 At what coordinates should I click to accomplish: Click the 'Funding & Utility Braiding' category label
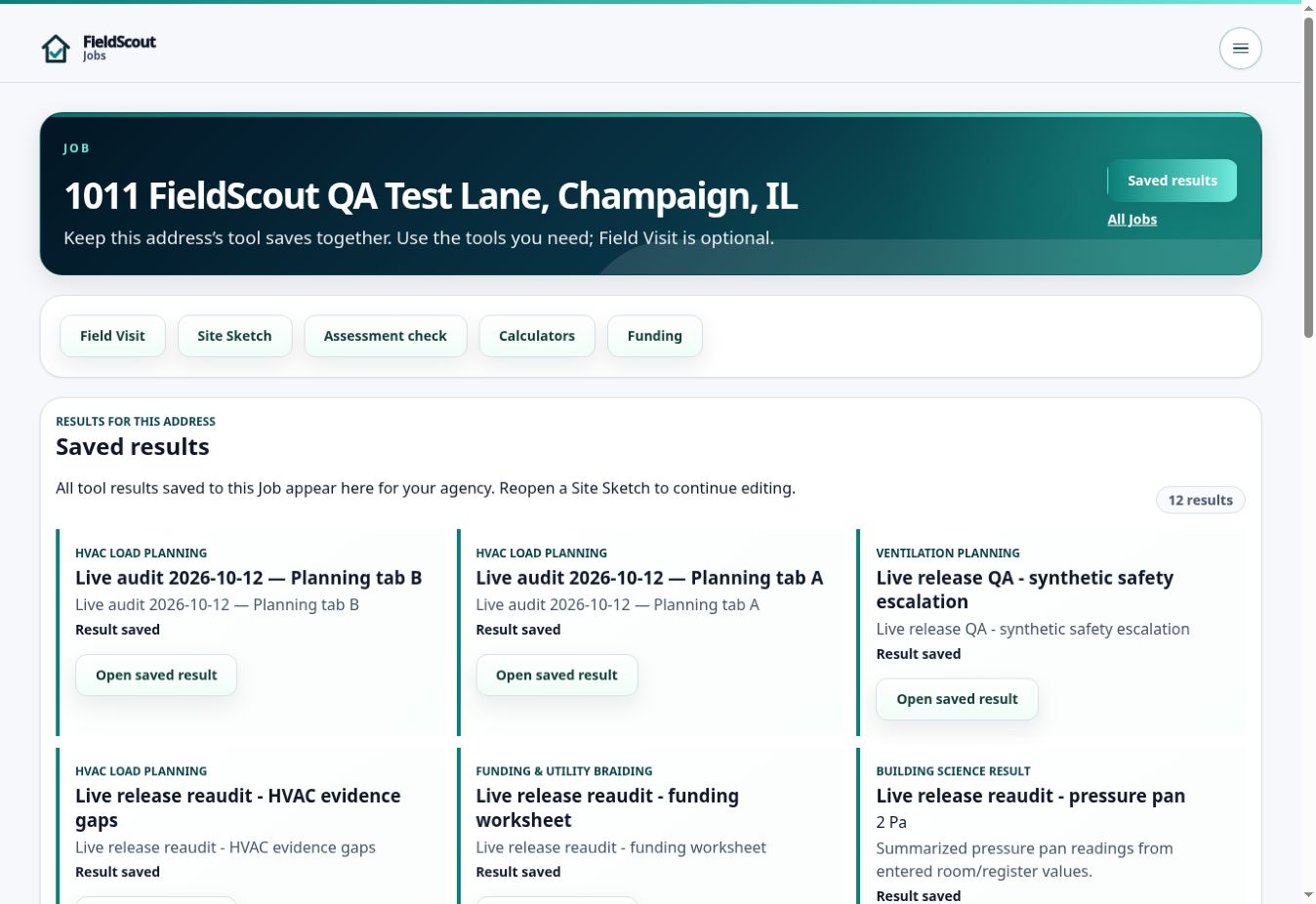click(564, 771)
